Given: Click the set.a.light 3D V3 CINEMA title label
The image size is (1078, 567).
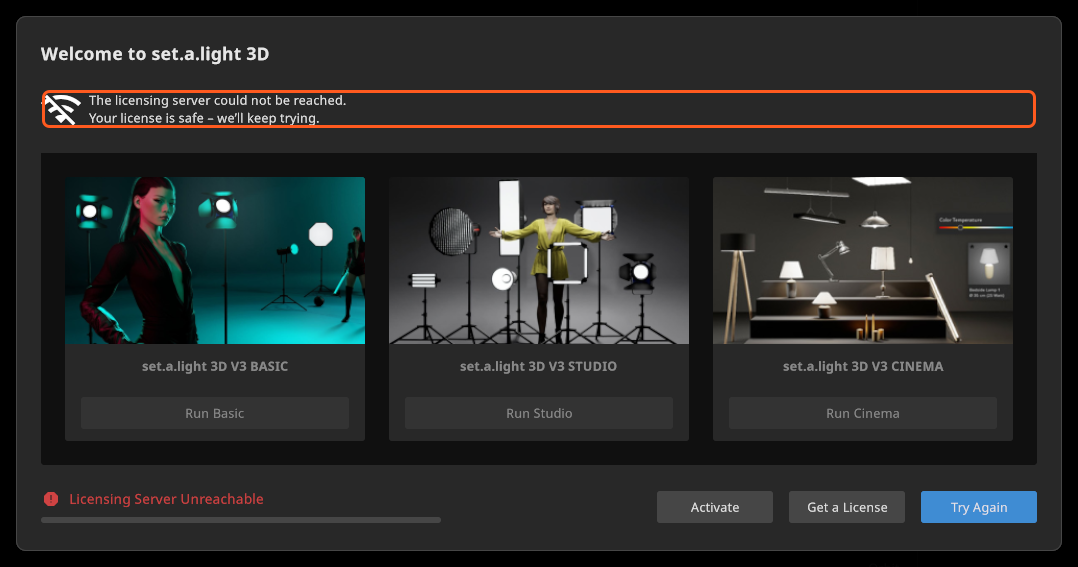Looking at the screenshot, I should [x=863, y=366].
